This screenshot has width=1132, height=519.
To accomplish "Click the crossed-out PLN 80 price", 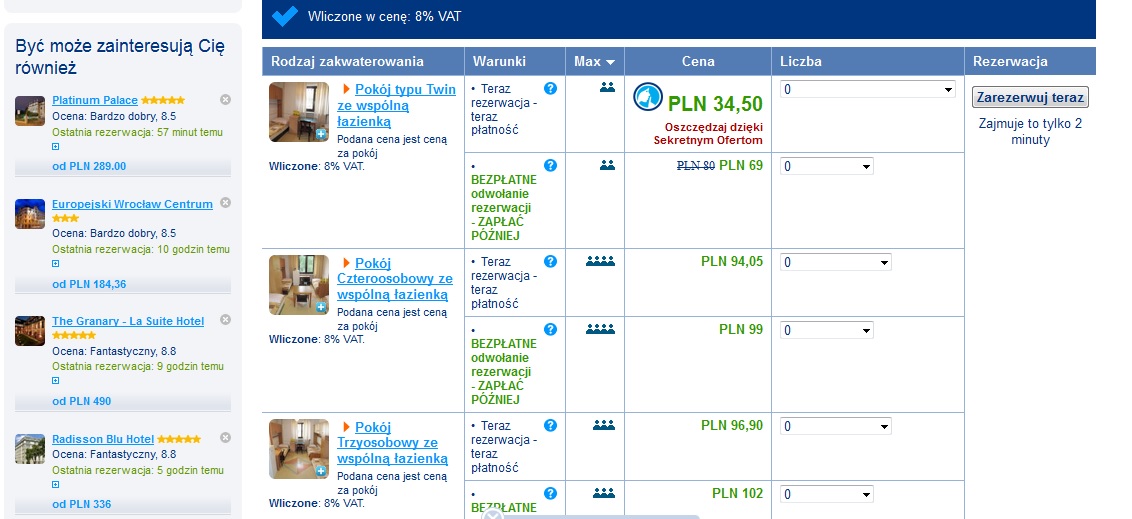I will (x=696, y=166).
